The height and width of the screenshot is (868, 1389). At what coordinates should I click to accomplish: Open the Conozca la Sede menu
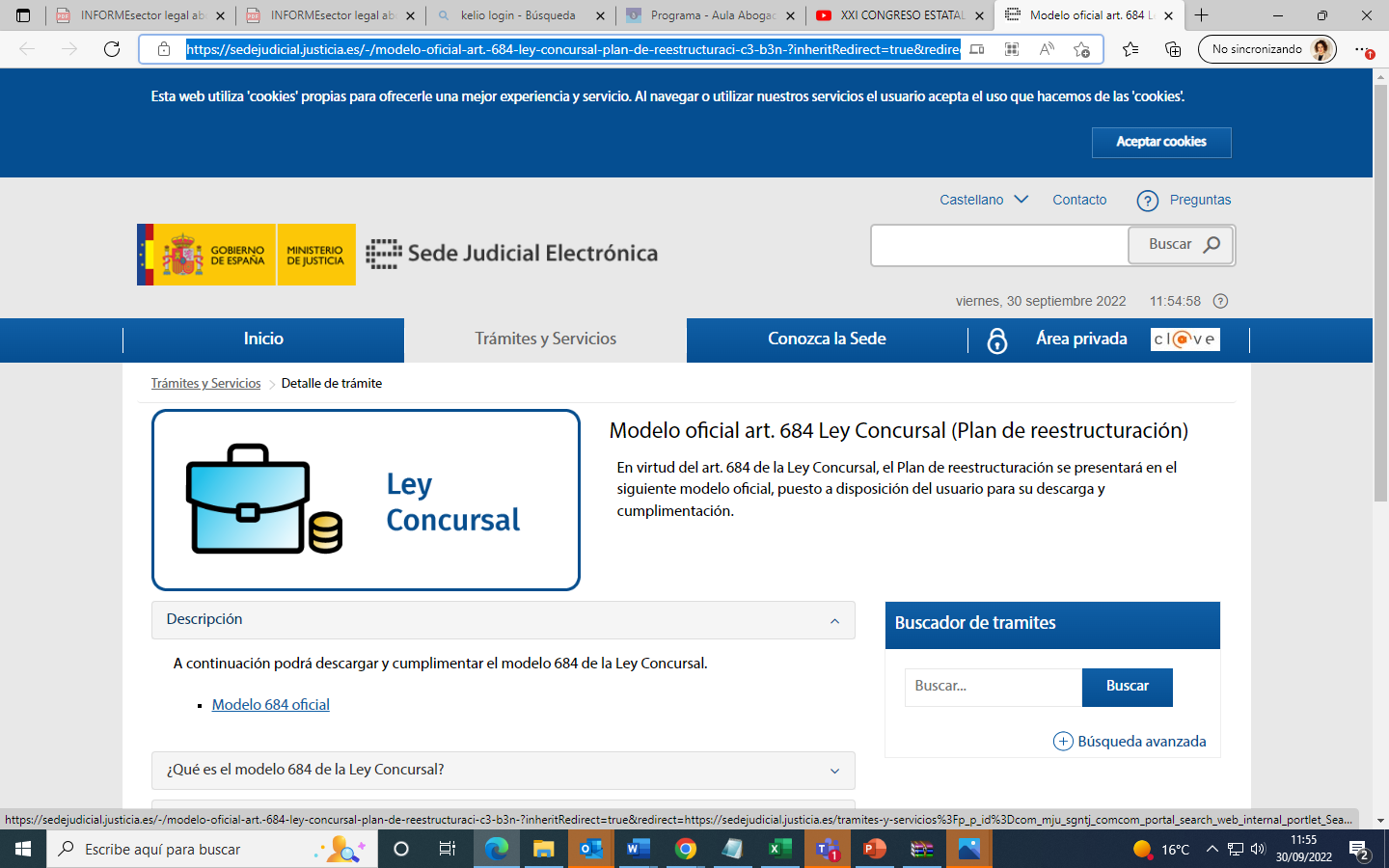click(x=827, y=339)
